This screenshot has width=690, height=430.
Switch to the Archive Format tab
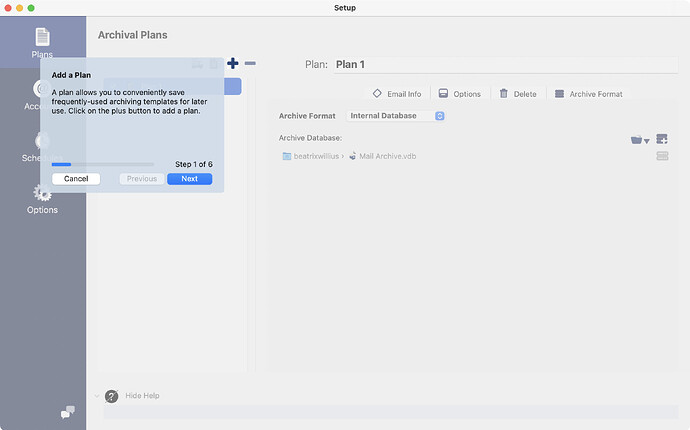pyautogui.click(x=589, y=94)
